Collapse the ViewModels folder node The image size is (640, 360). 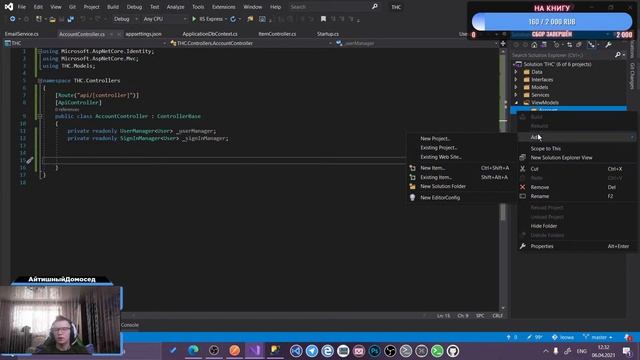point(516,102)
